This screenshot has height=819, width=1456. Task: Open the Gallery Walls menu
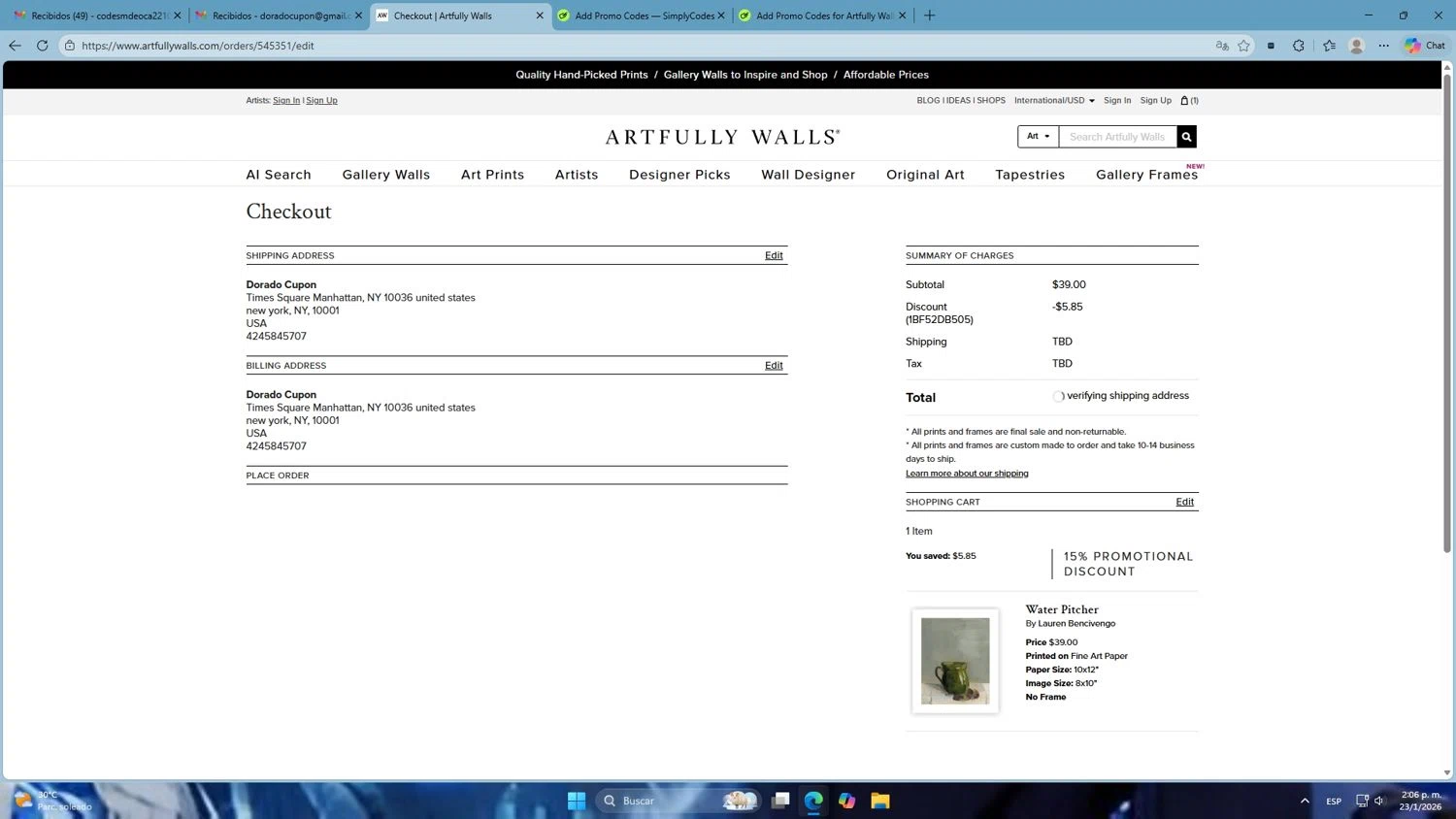click(x=386, y=175)
